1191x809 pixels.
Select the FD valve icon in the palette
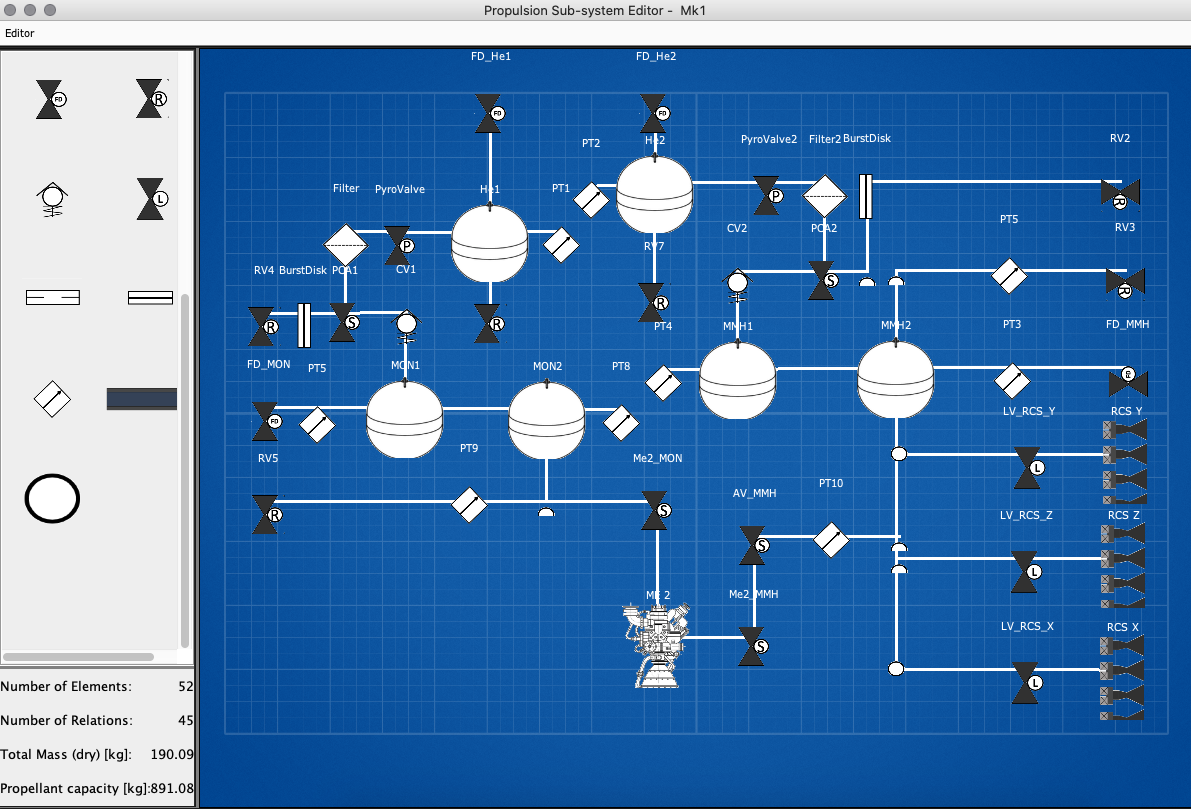(x=52, y=100)
